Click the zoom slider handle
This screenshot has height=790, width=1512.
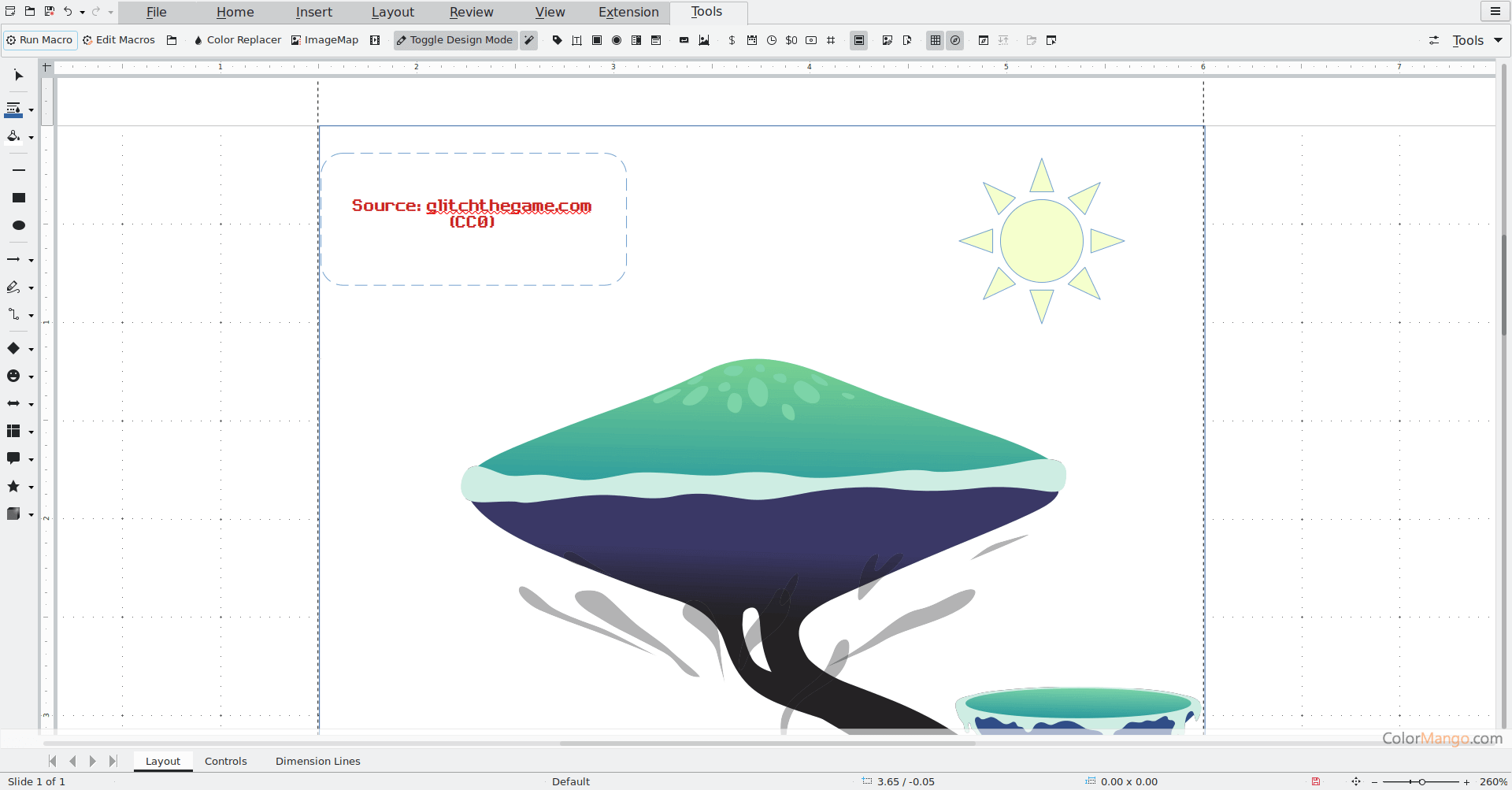(1421, 781)
